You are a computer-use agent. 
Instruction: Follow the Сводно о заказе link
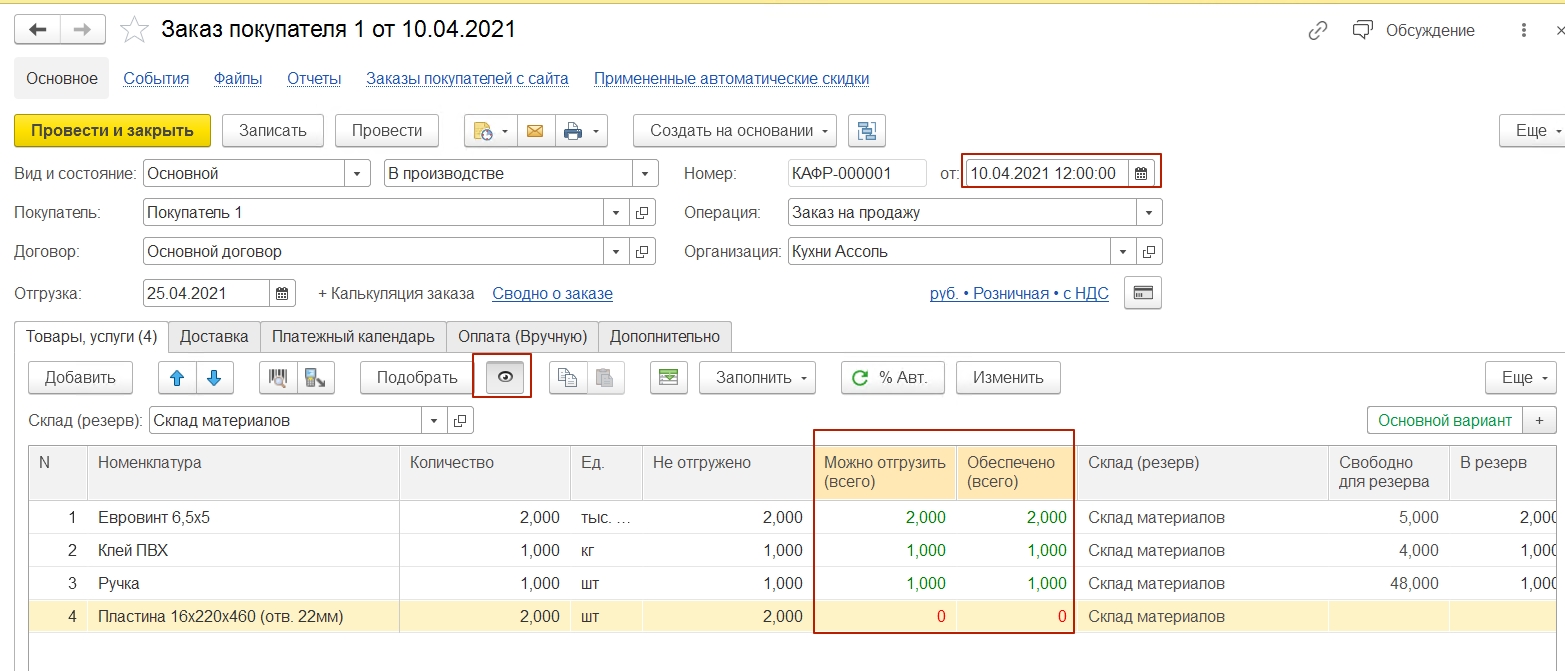(552, 294)
